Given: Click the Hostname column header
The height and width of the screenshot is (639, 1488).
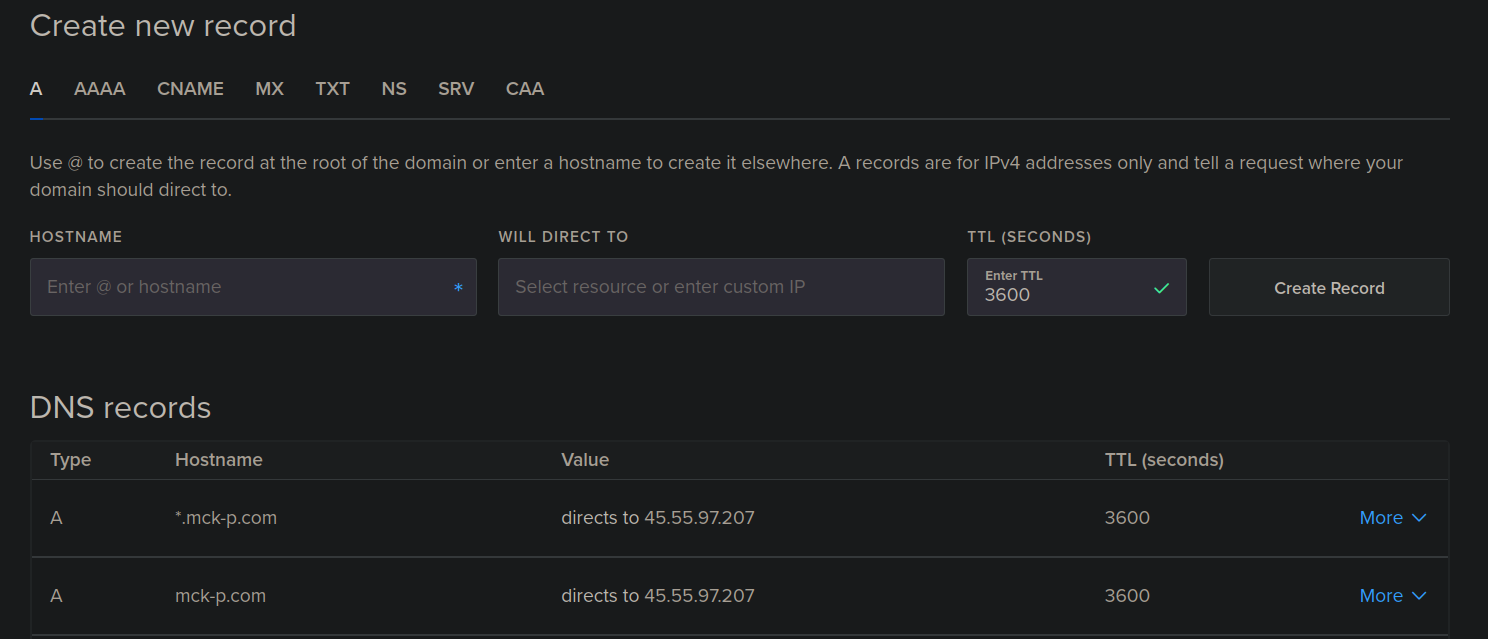Looking at the screenshot, I should (x=218, y=460).
